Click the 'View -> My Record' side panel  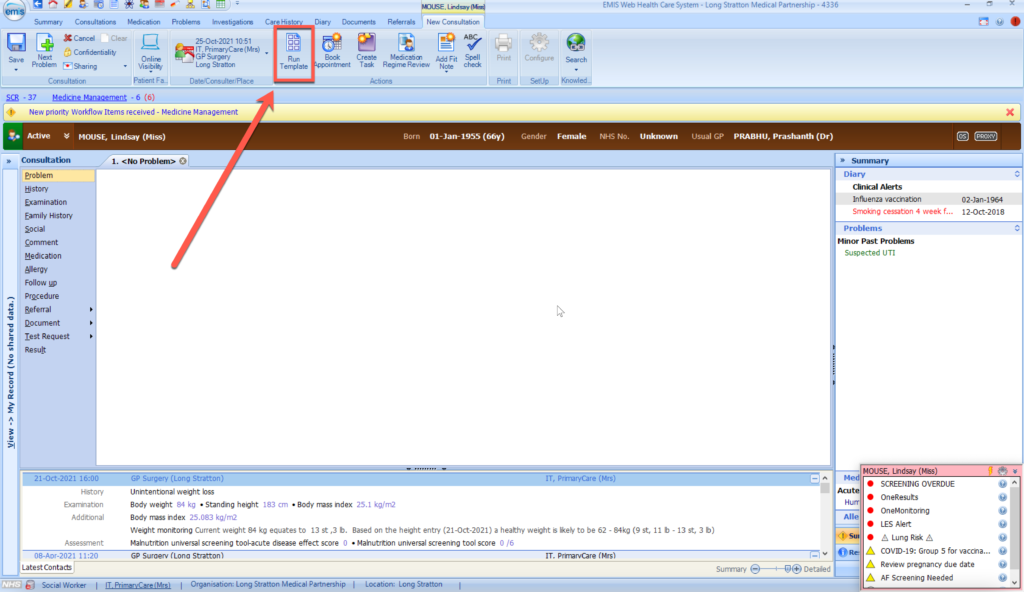[x=10, y=372]
